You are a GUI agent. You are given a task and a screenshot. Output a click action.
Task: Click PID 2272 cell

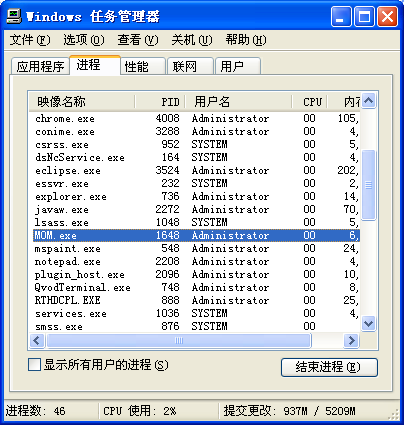pyautogui.click(x=167, y=209)
